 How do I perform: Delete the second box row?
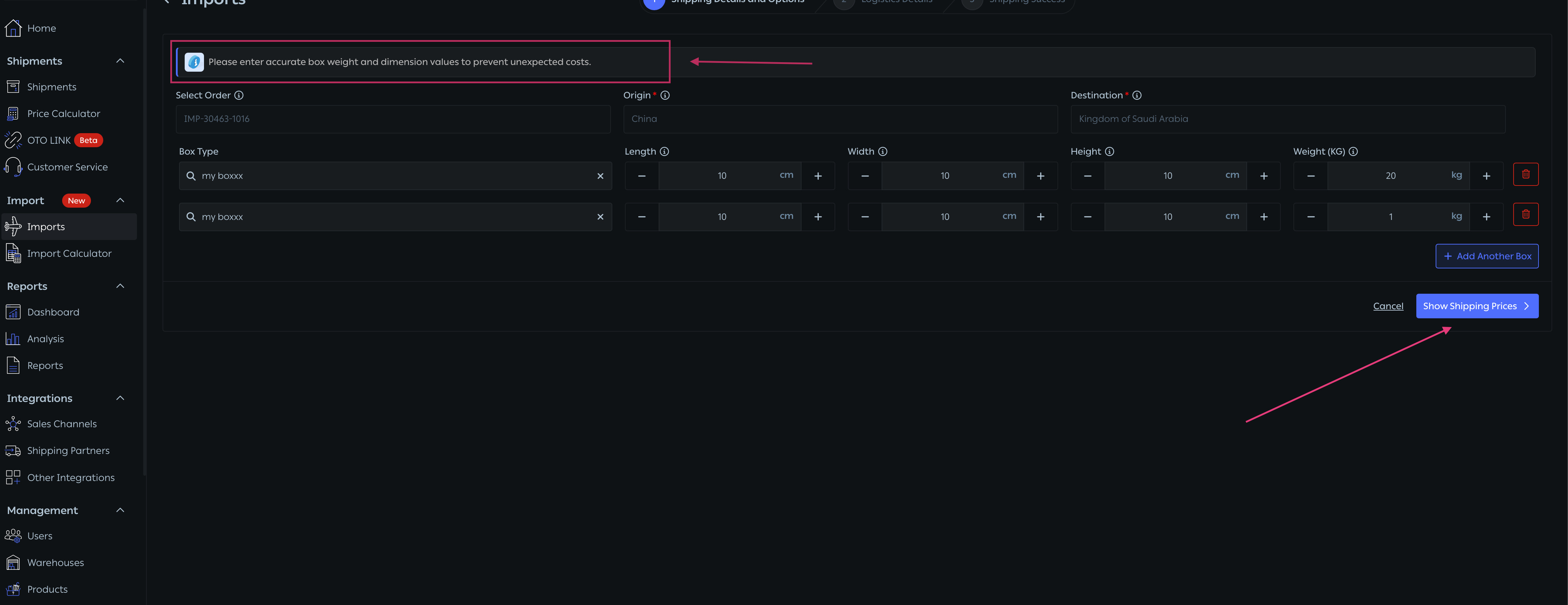point(1526,214)
